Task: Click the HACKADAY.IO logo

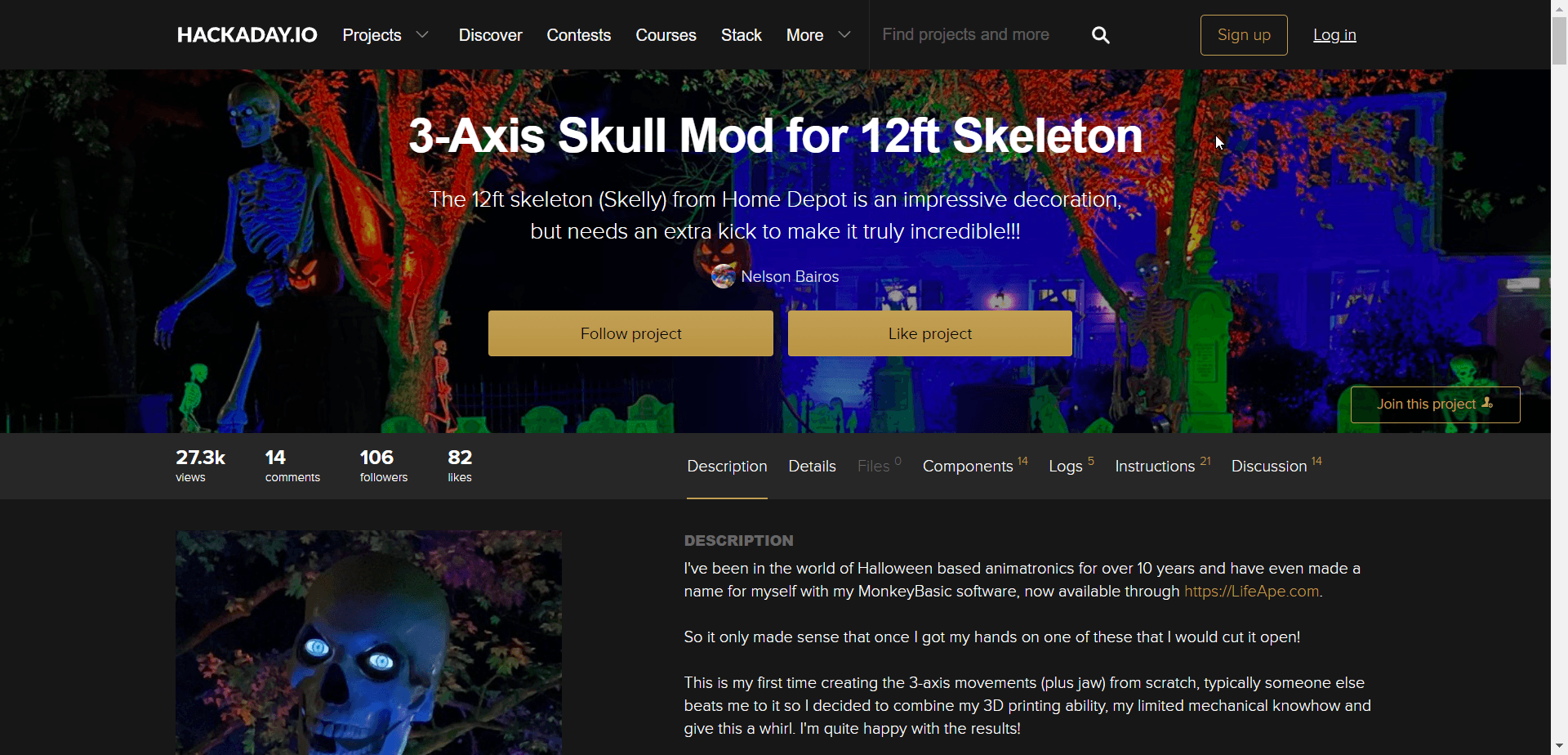Action: [x=247, y=35]
